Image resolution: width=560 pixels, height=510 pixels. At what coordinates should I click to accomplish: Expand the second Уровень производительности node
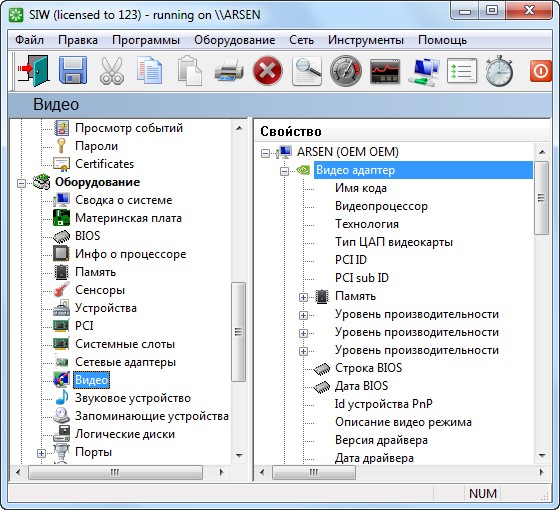pyautogui.click(x=303, y=333)
